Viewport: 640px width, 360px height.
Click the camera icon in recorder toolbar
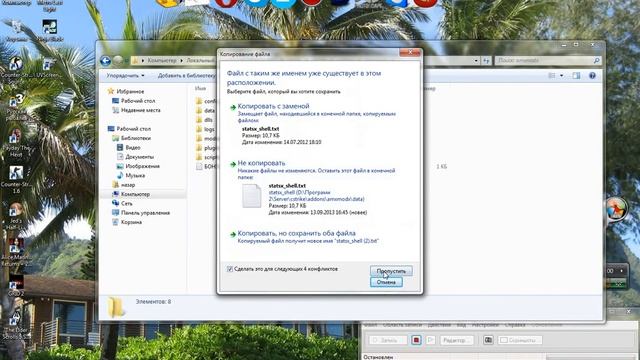488,340
